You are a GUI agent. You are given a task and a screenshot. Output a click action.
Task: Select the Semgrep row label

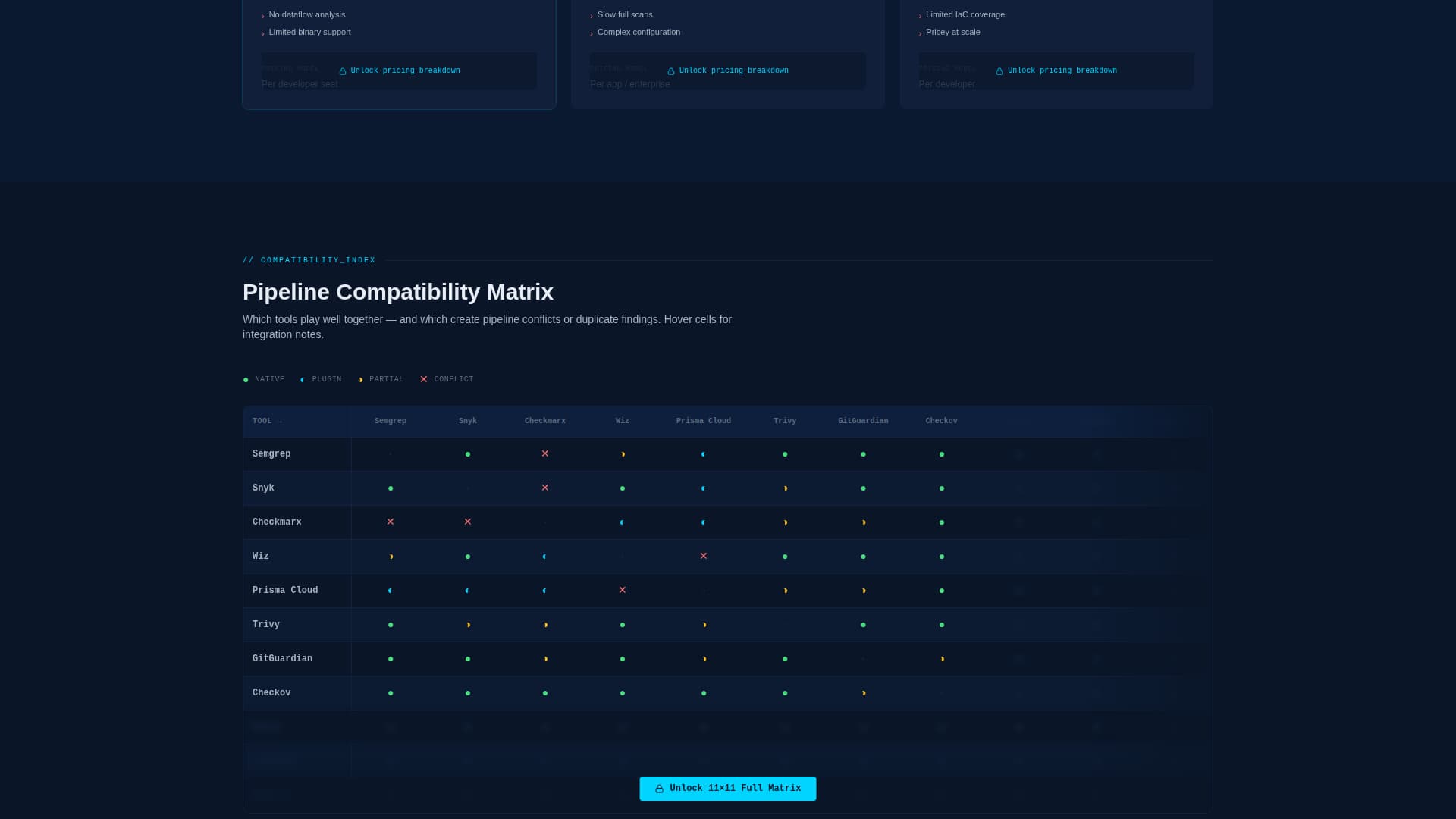click(271, 454)
